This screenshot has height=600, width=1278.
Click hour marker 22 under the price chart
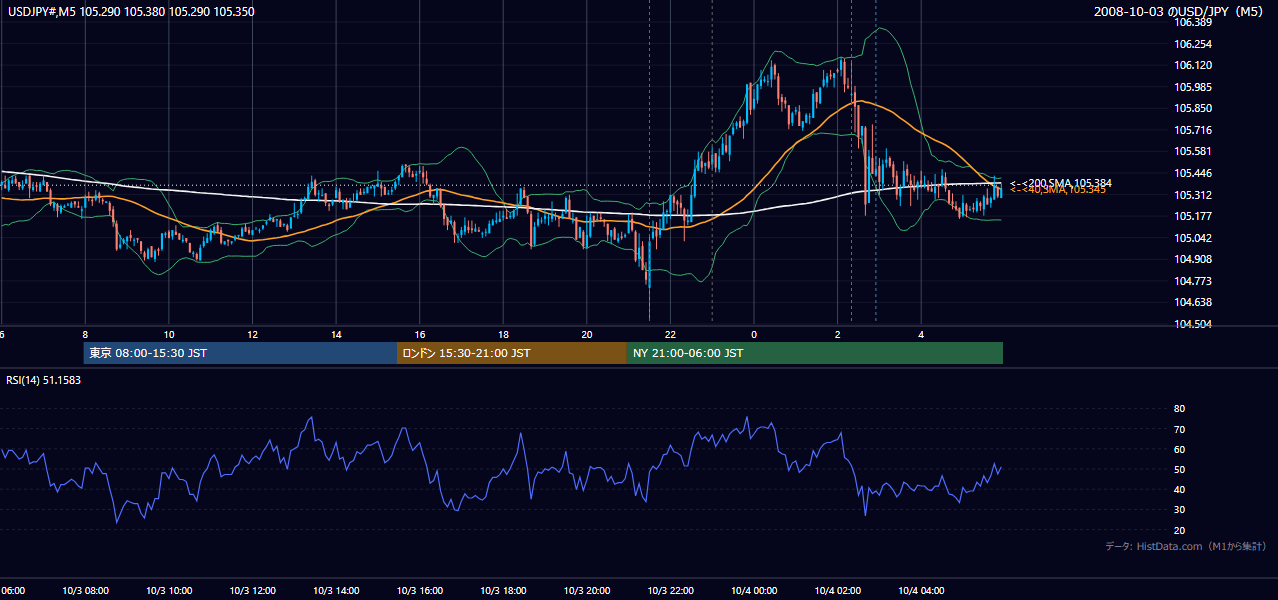click(x=671, y=334)
